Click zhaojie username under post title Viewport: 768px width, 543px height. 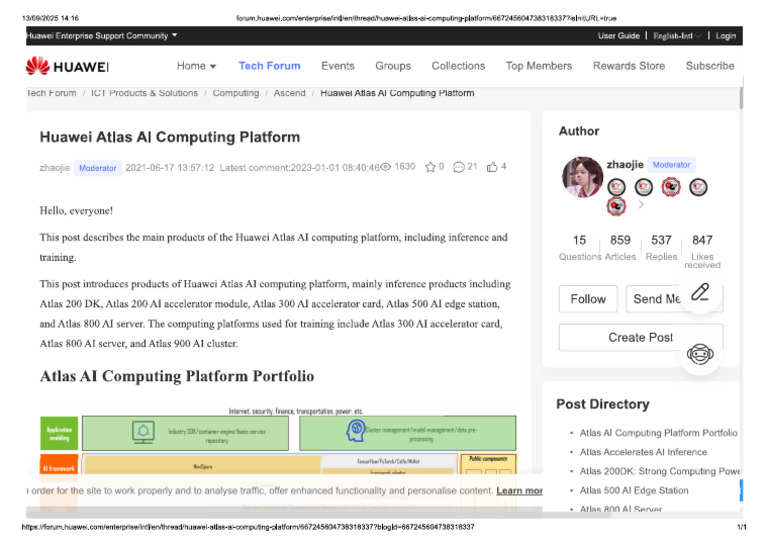tap(55, 168)
